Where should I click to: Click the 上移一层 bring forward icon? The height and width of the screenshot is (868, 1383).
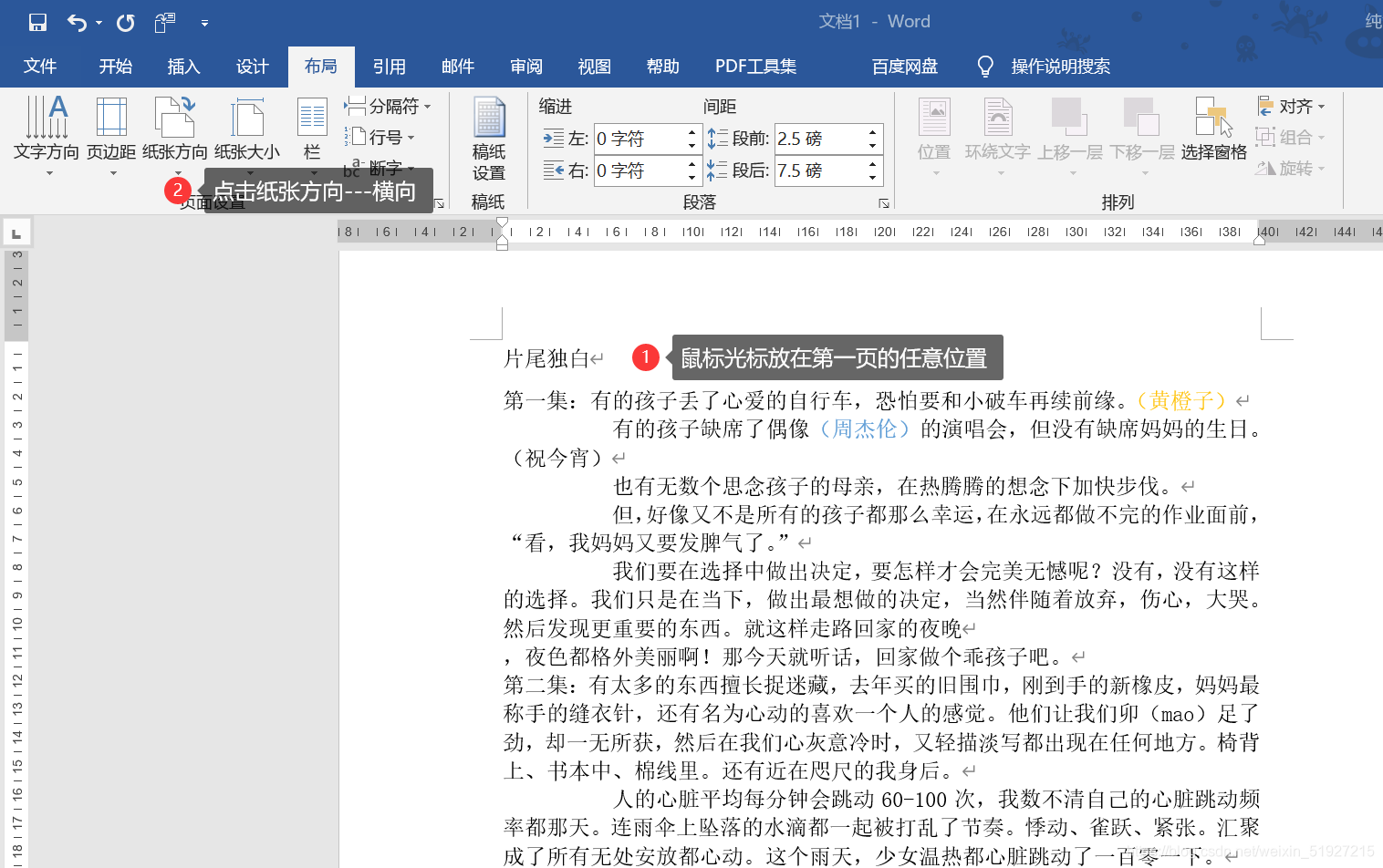point(1069,118)
